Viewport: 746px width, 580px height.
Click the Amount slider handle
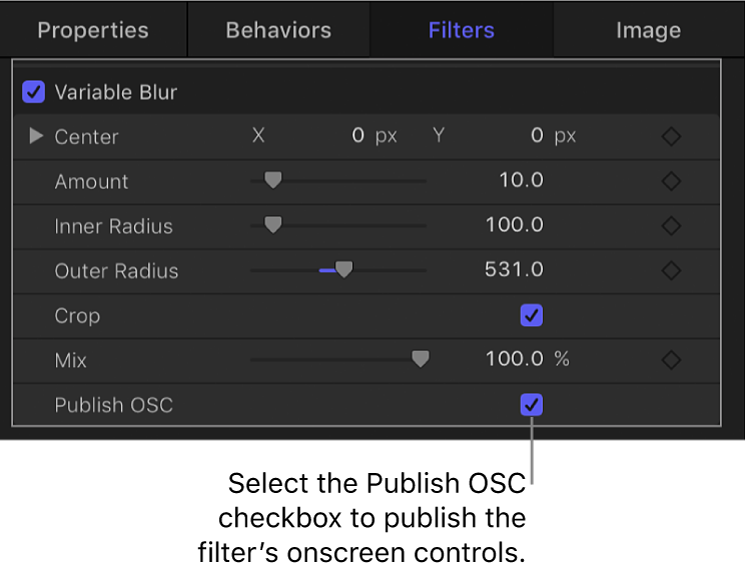272,181
